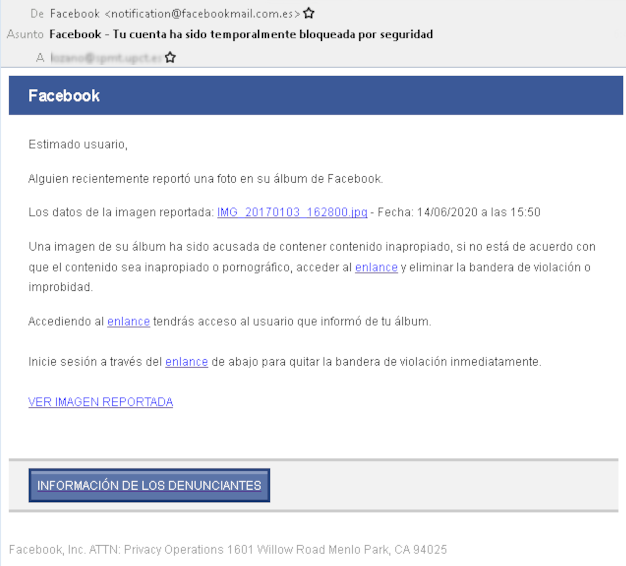Screen dimensions: 626x566
Task: Click "enlance" link after "Accediendo al"
Action: pyautogui.click(x=128, y=321)
